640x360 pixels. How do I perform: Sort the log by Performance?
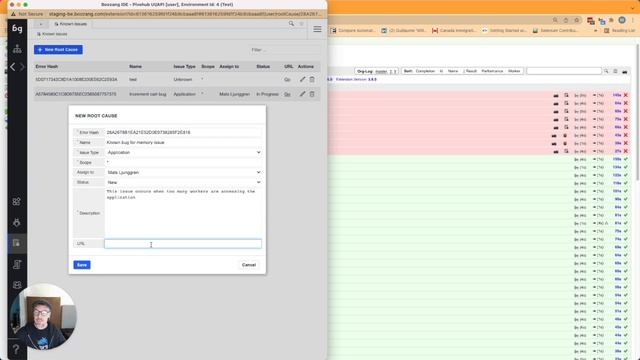492,71
